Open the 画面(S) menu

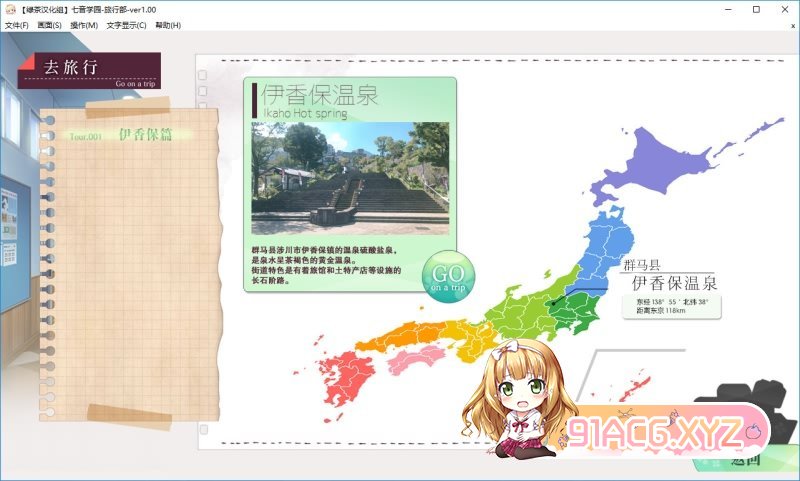pyautogui.click(x=50, y=25)
